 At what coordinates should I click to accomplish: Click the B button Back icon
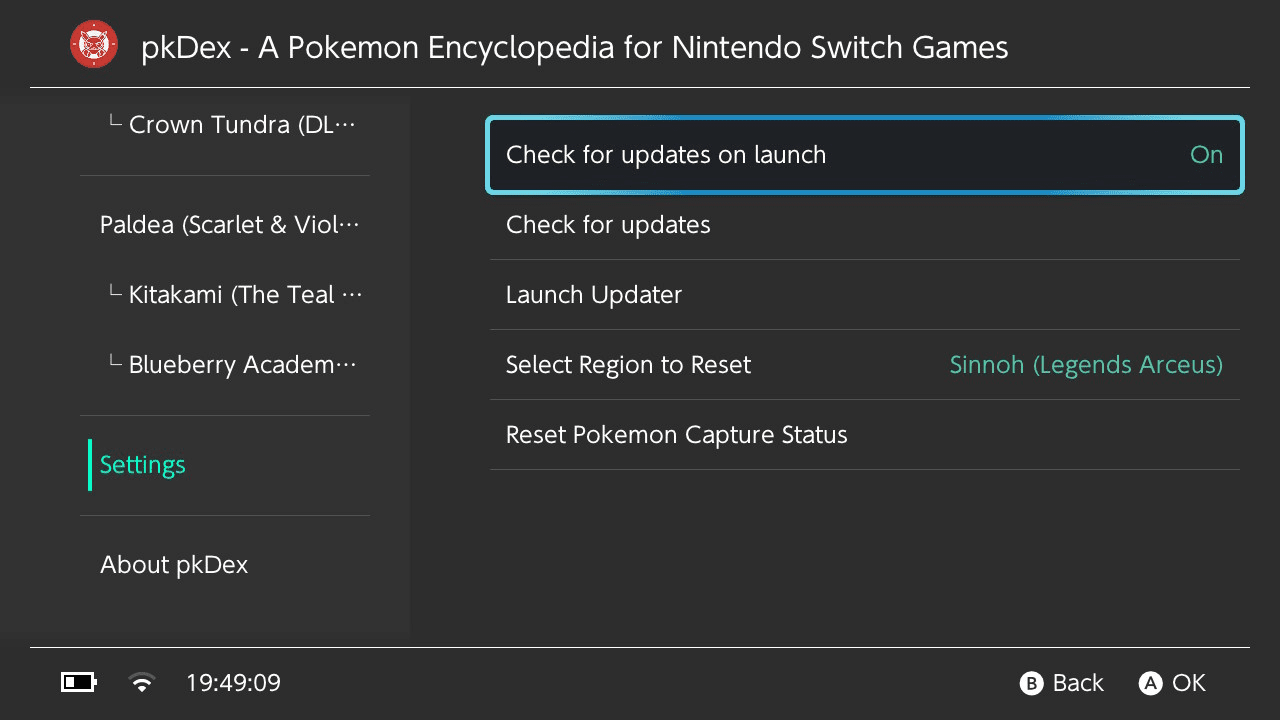[1031, 683]
